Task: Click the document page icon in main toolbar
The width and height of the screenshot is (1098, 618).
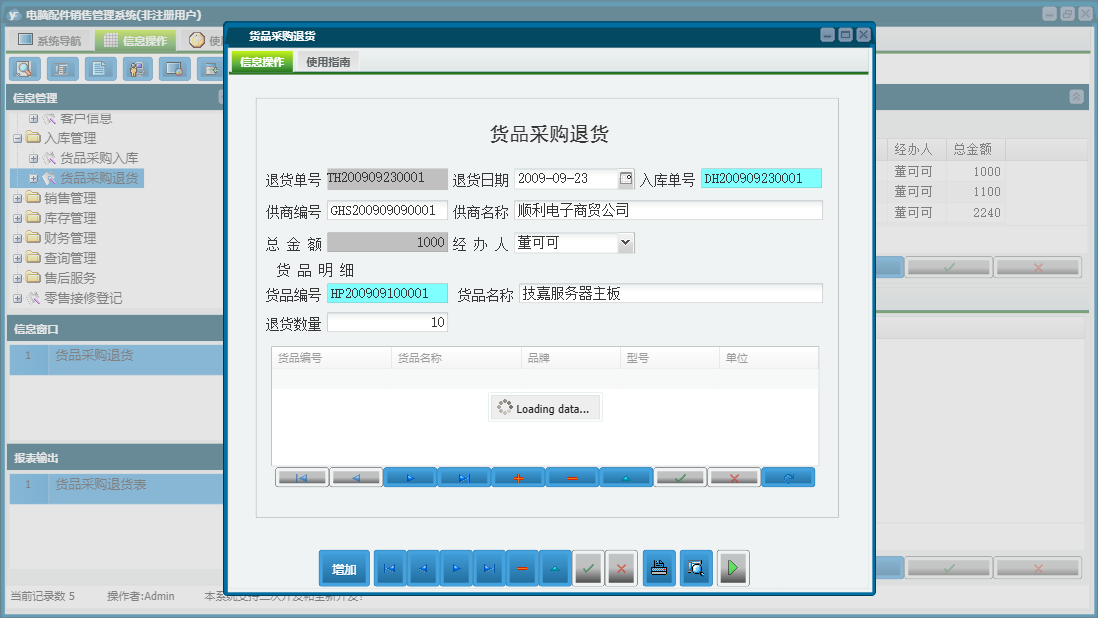Action: click(99, 69)
